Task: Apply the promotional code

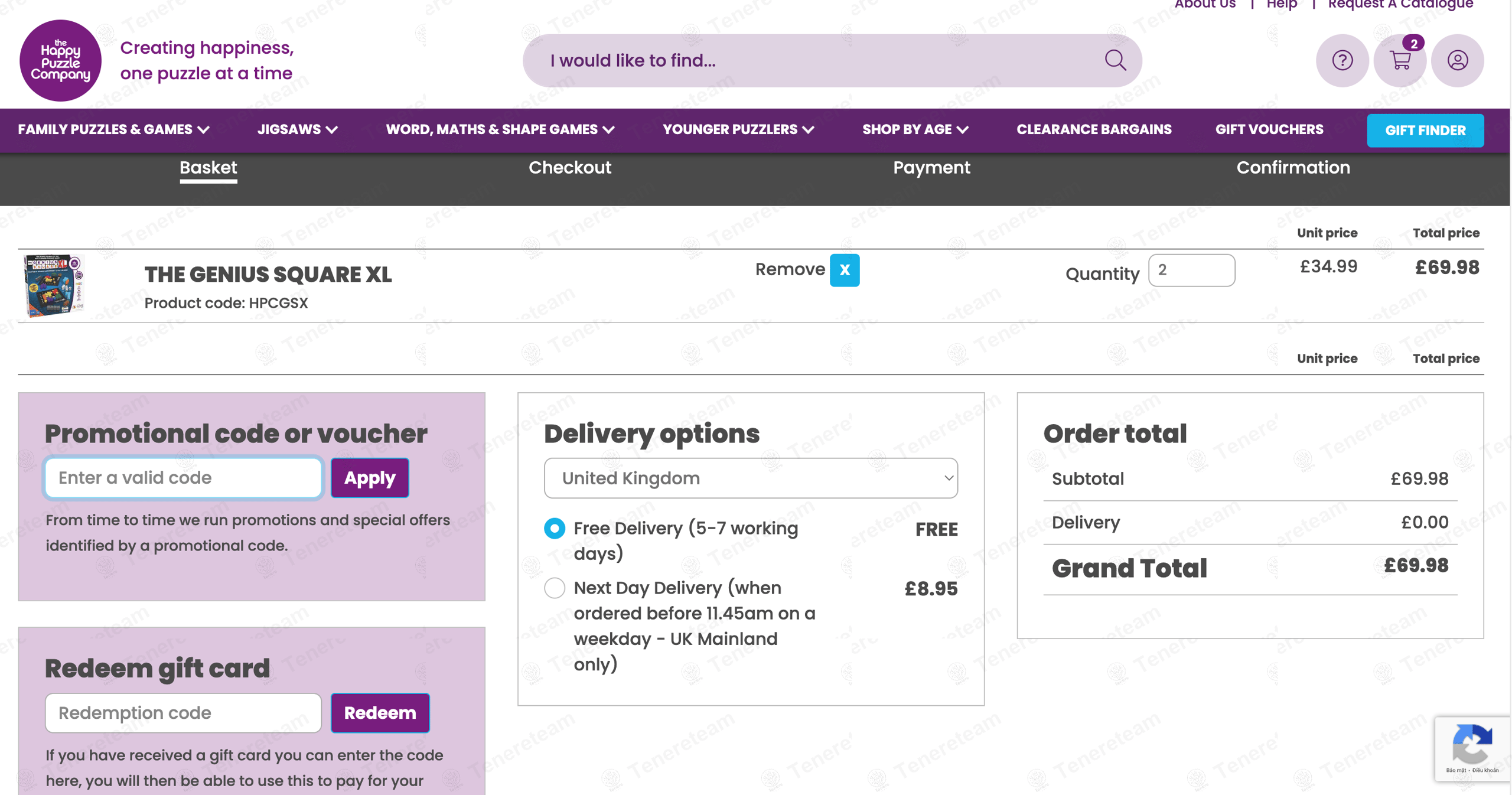Action: [370, 478]
